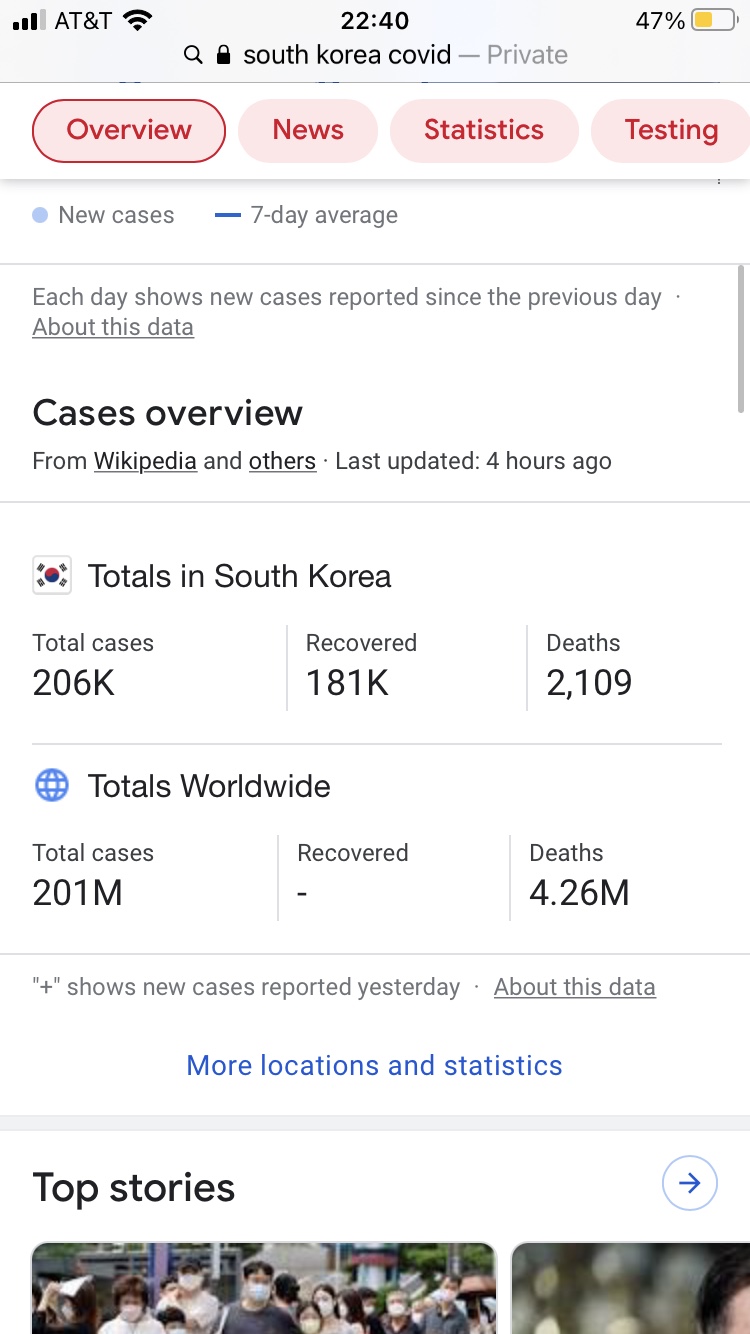Open the "others" sources link
The width and height of the screenshot is (750, 1334).
282,461
